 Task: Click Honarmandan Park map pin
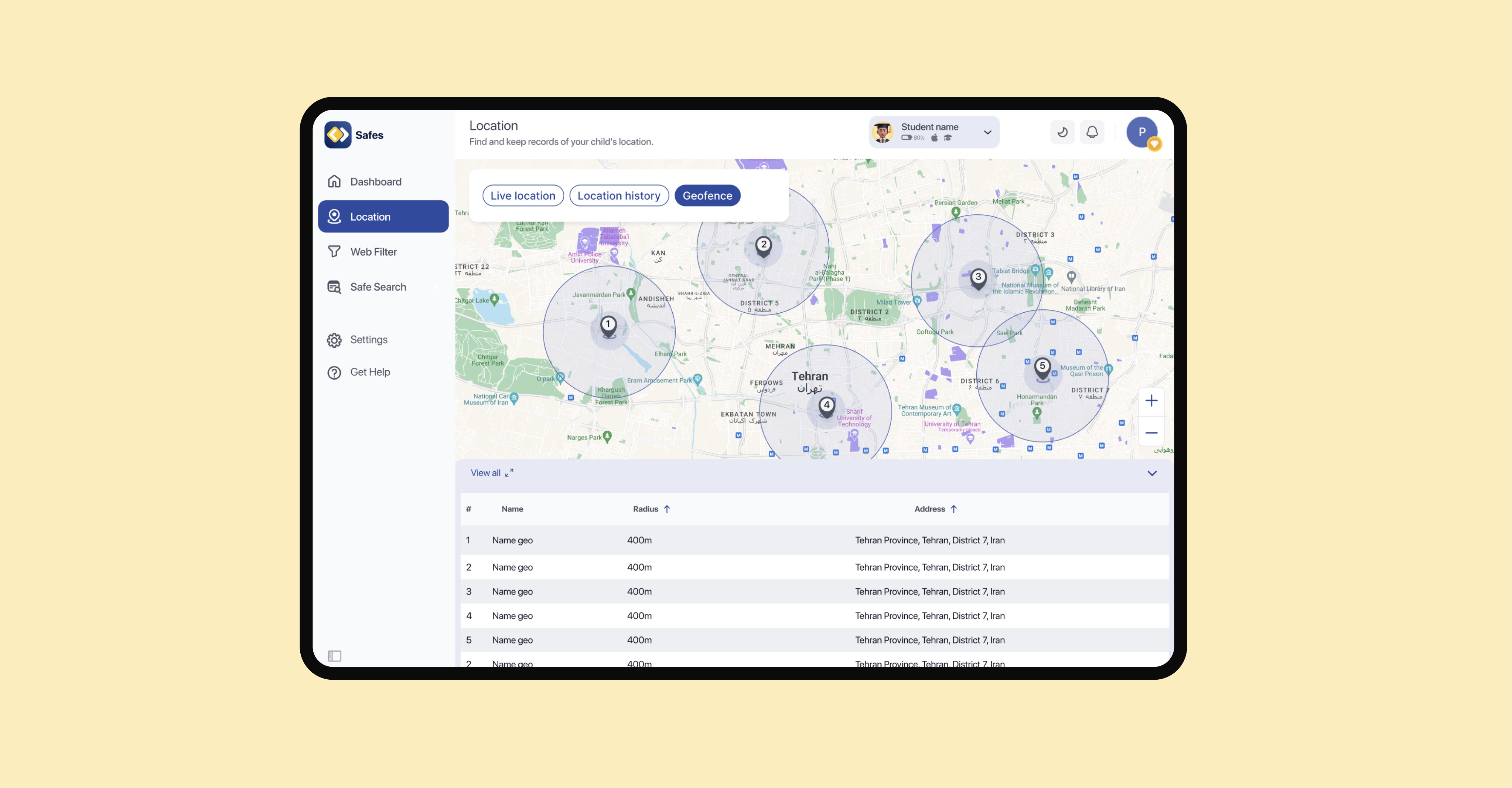(1037, 413)
